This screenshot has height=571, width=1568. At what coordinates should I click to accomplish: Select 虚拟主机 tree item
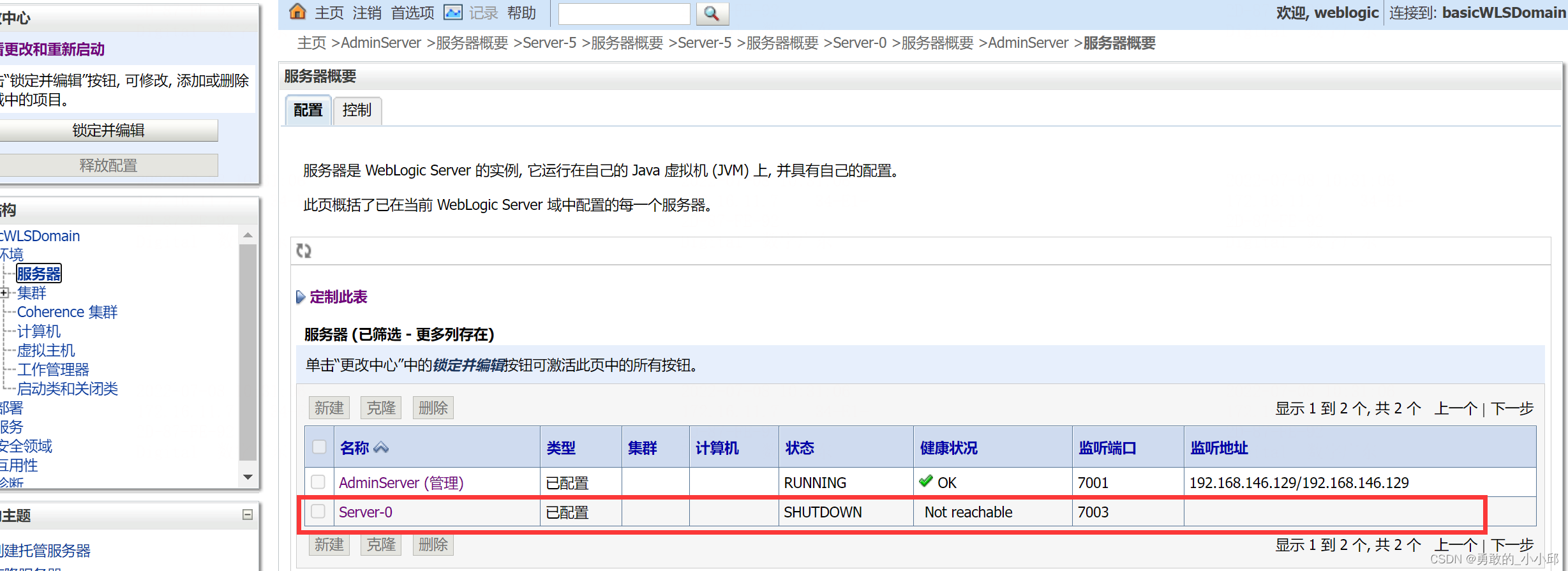[x=46, y=350]
